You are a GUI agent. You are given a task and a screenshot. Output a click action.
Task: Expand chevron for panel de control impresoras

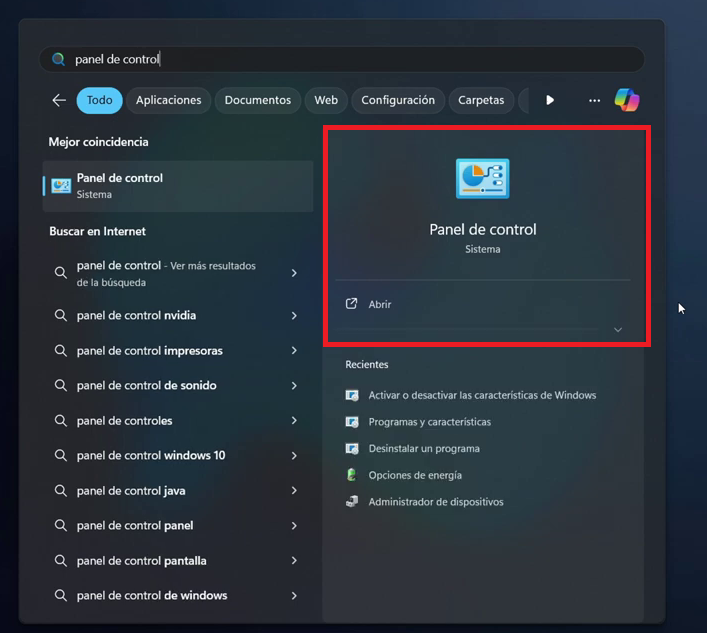(294, 350)
